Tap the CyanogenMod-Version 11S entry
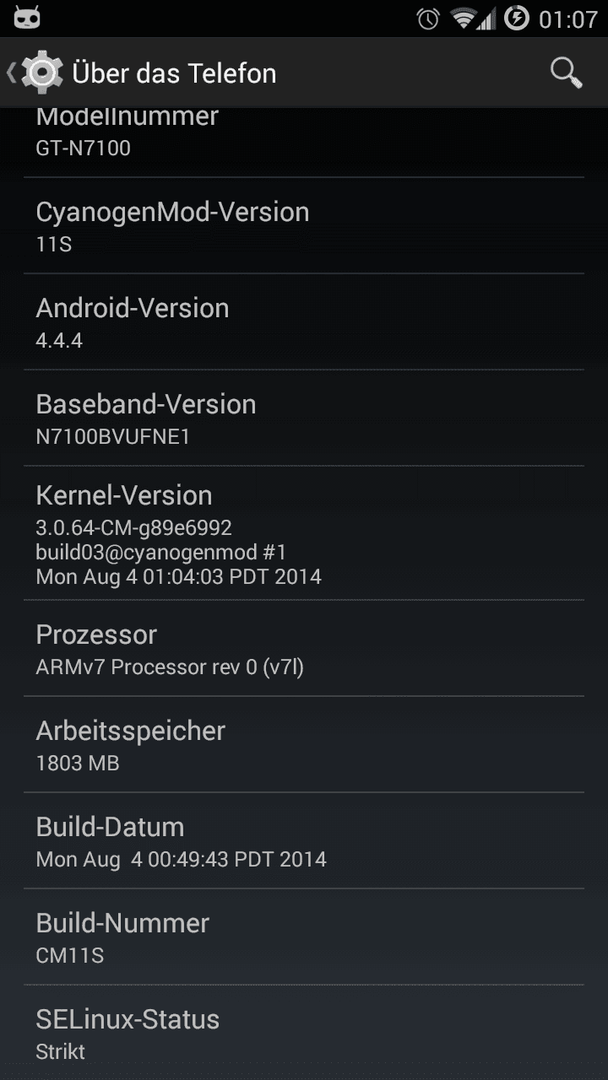The image size is (608, 1080). click(304, 226)
